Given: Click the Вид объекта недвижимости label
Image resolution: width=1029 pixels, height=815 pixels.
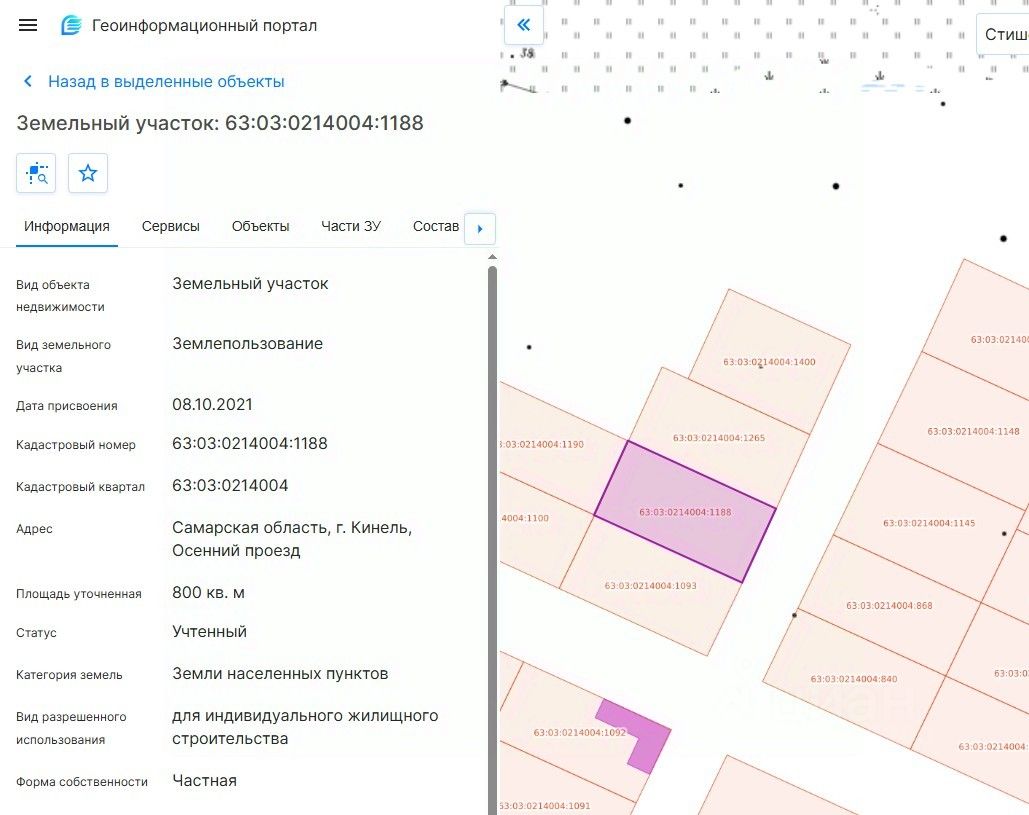Looking at the screenshot, I should [x=60, y=296].
